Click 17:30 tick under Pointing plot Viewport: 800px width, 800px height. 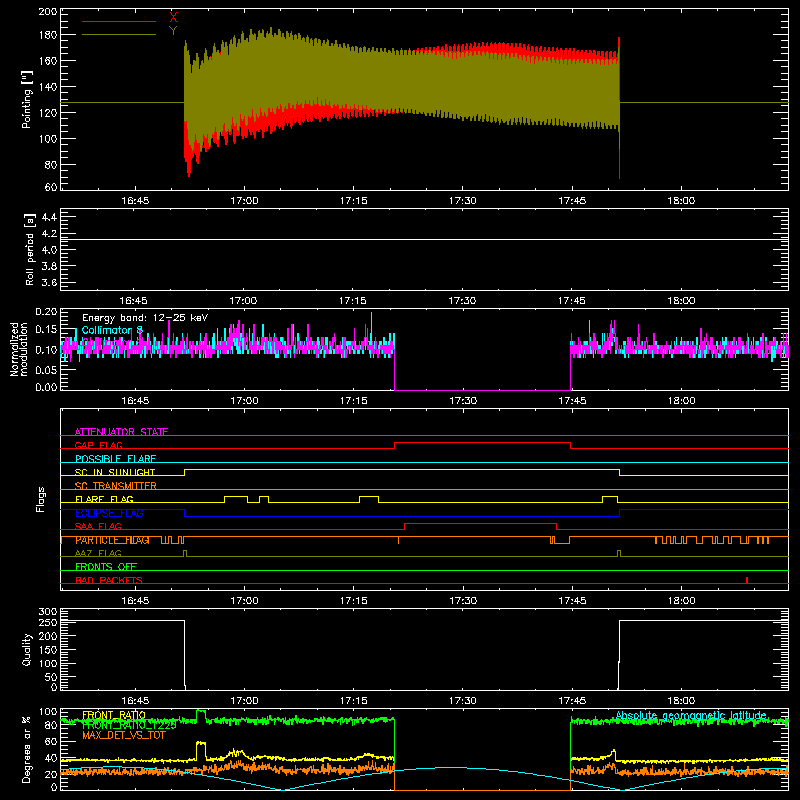coord(463,201)
